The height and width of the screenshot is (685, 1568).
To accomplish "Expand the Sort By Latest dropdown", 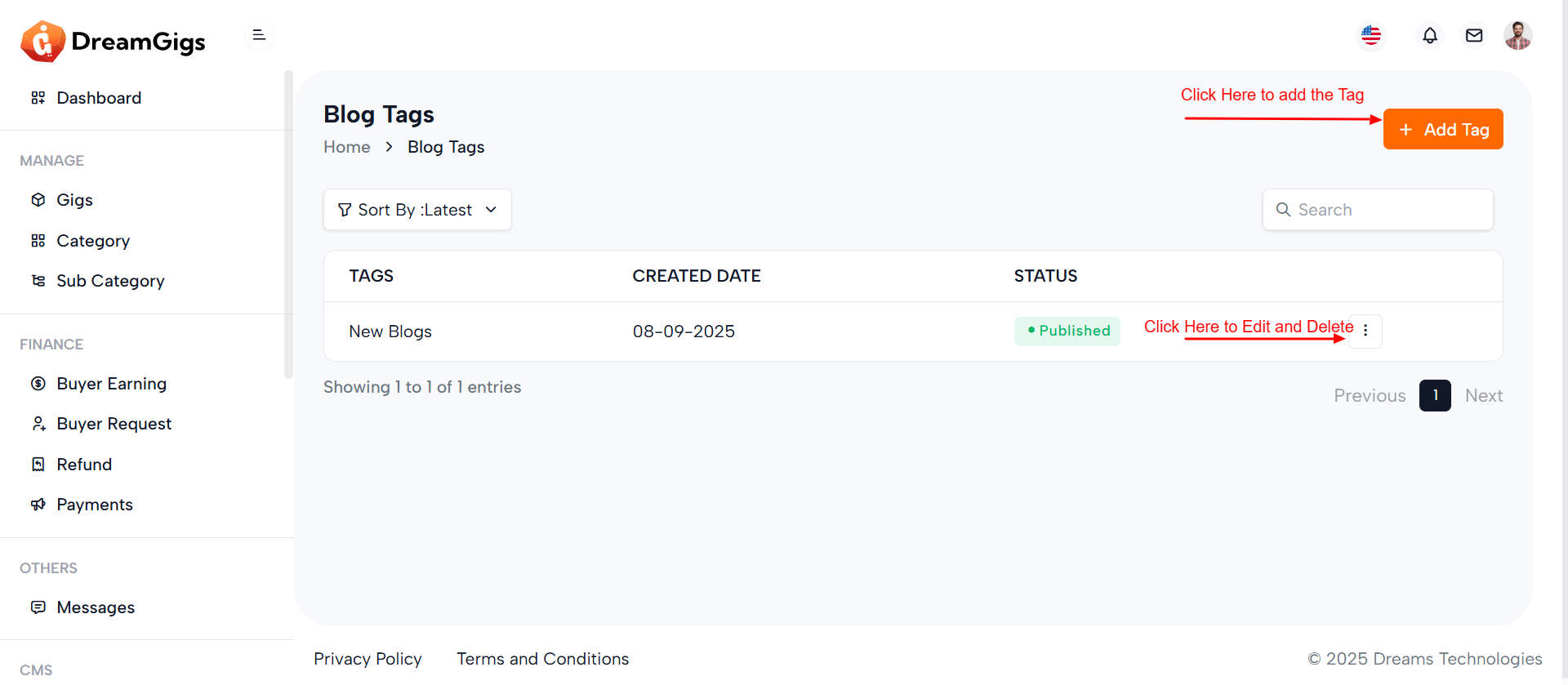I will pos(417,210).
